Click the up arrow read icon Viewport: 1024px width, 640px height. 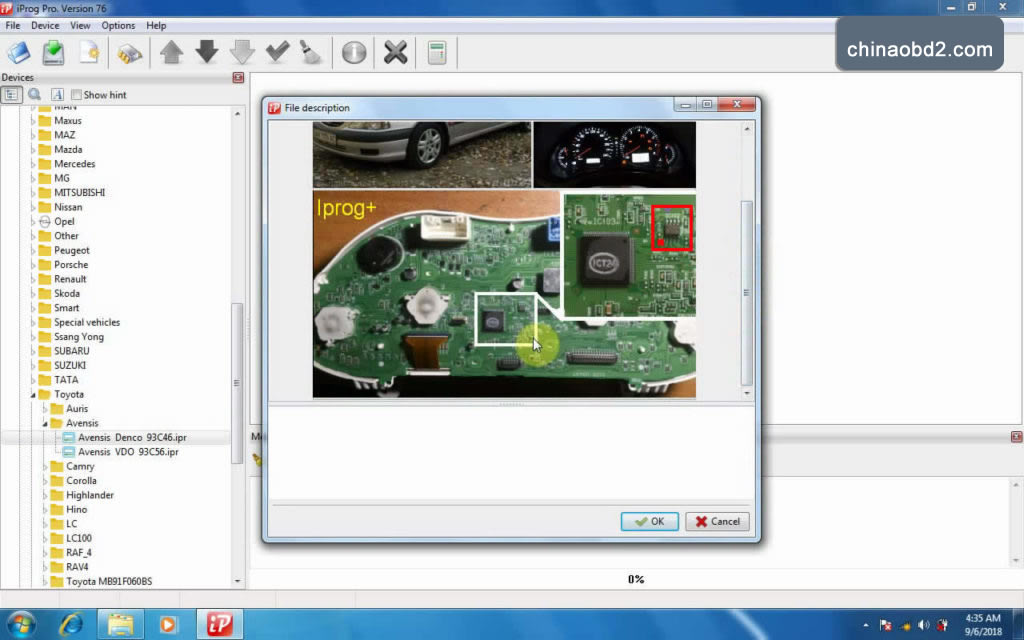(x=172, y=52)
